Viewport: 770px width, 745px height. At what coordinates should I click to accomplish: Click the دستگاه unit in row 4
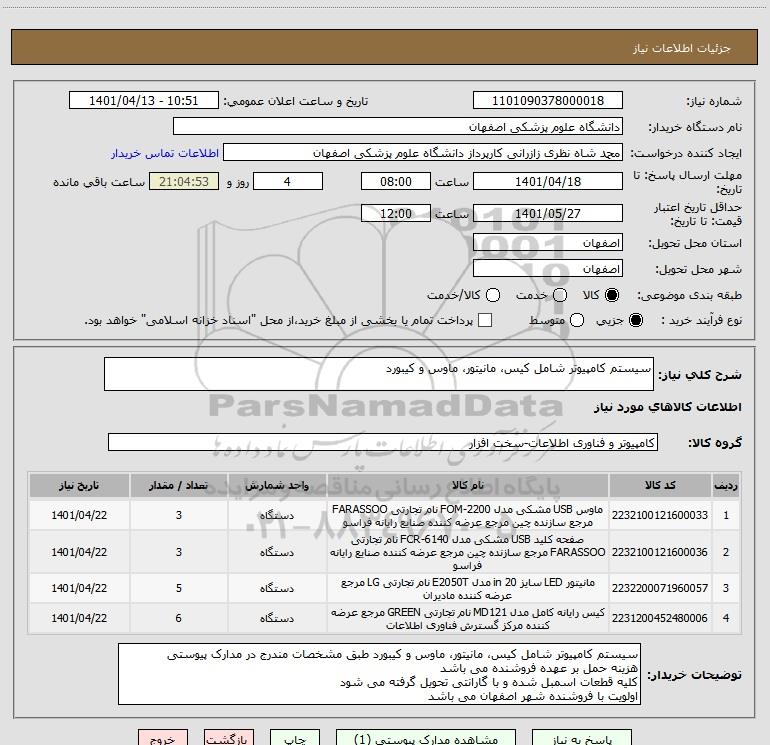(277, 618)
